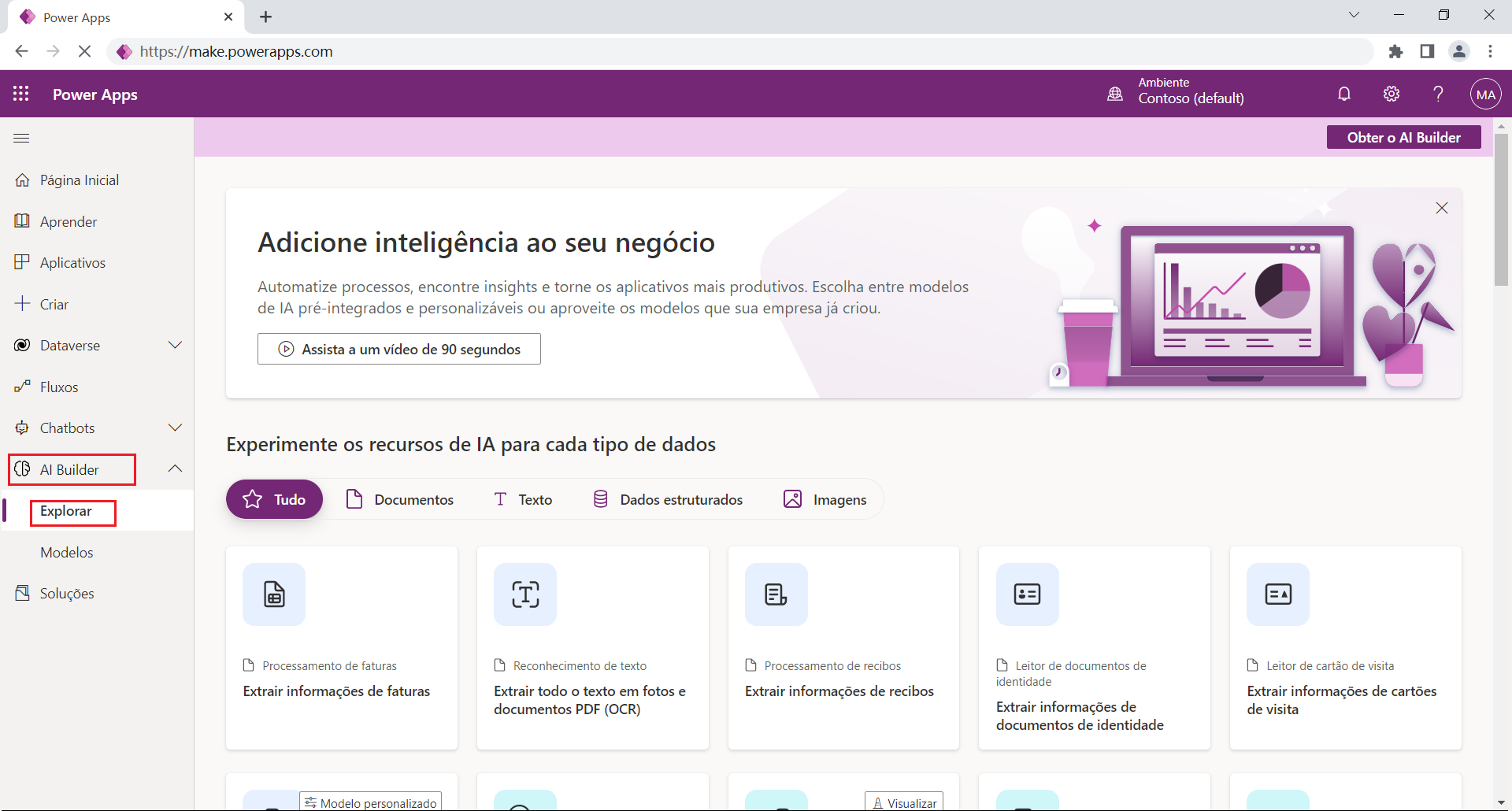Click the Página Inicial menu label
This screenshot has width=1512, height=811.
[80, 180]
